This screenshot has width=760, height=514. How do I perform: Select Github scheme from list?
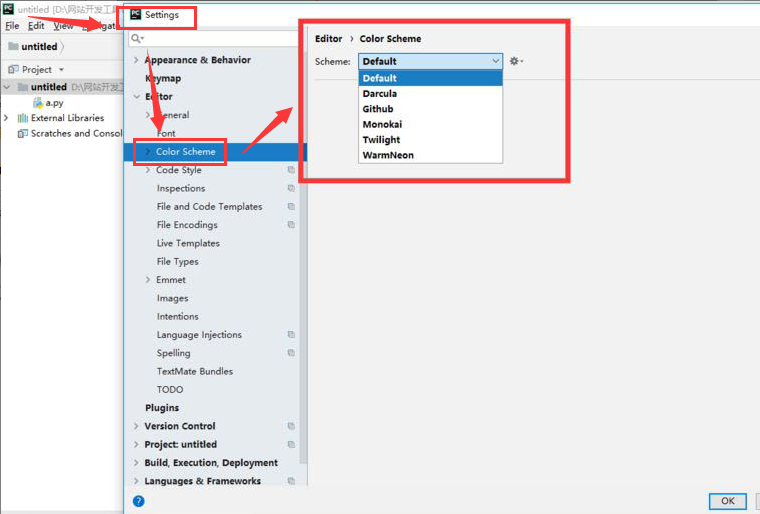coord(430,109)
